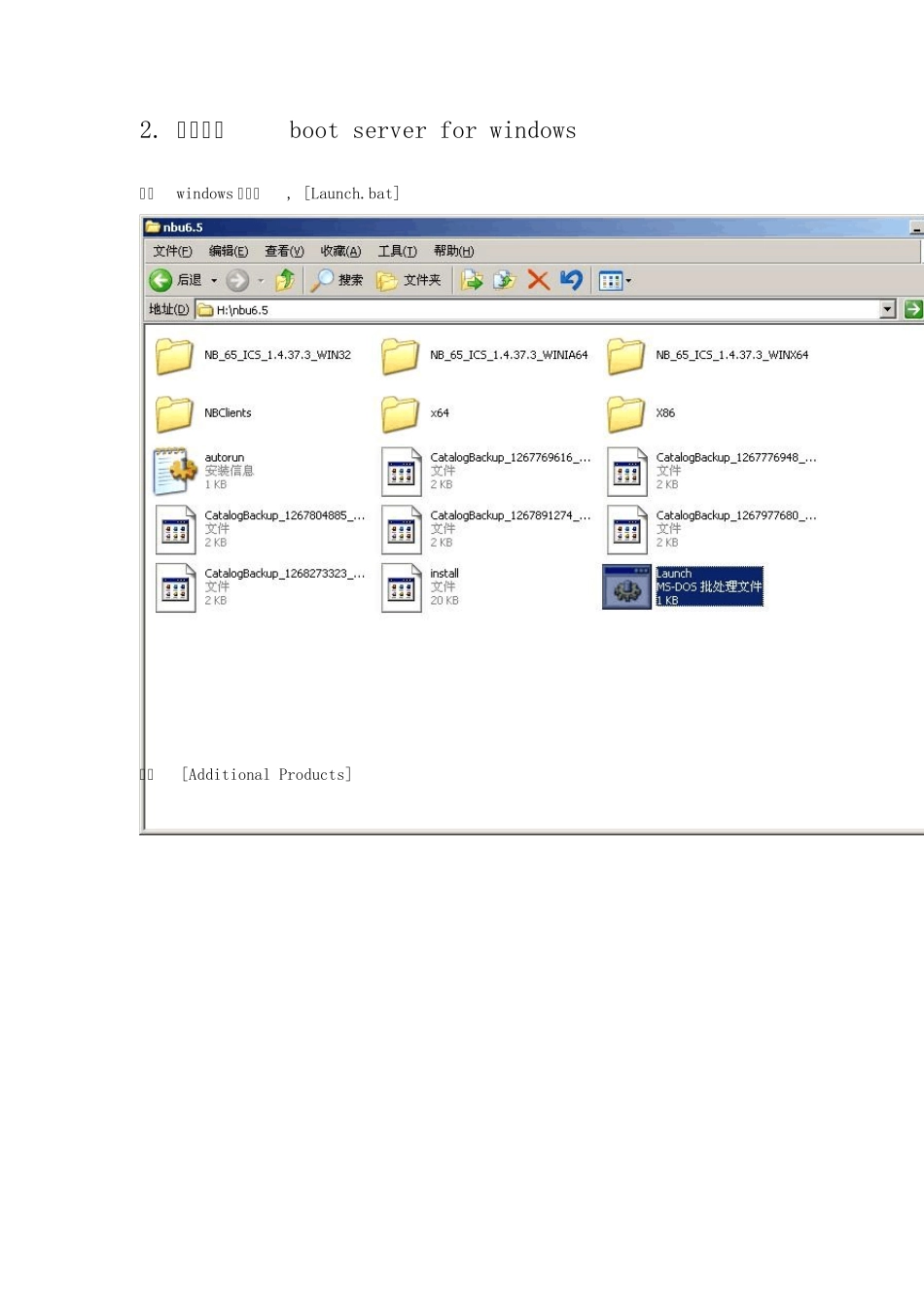Select the CatalogBackup_1267977680 file

click(x=711, y=529)
